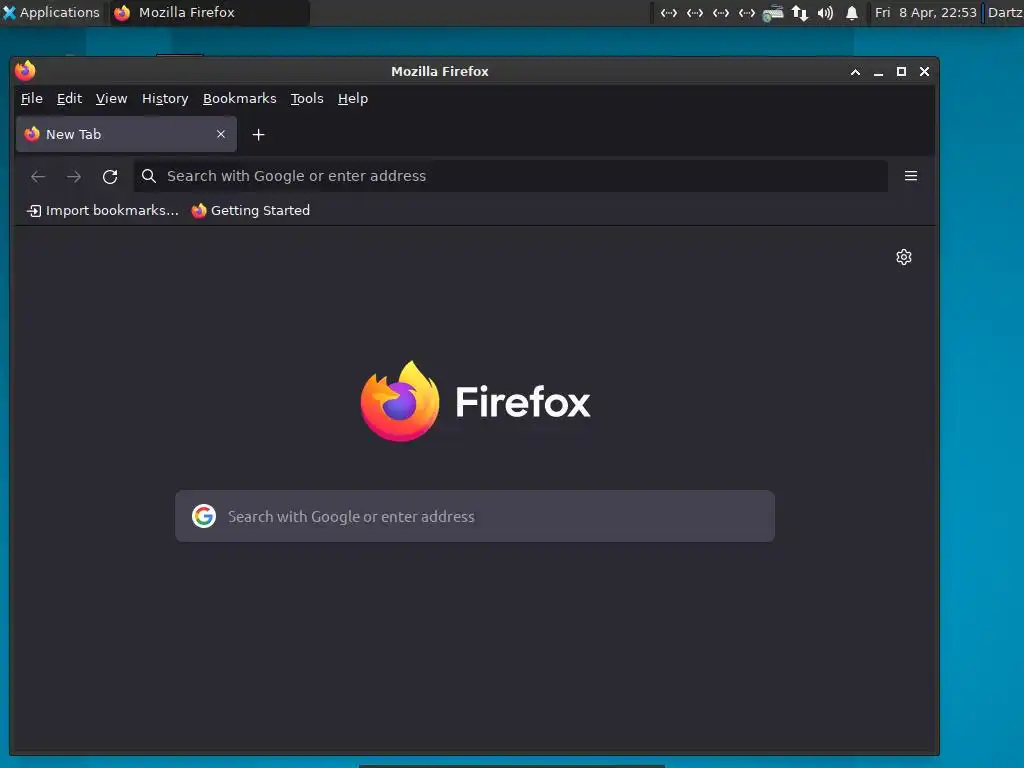Minimize the Mozilla Firefox window
Viewport: 1024px width, 768px height.
click(x=878, y=72)
